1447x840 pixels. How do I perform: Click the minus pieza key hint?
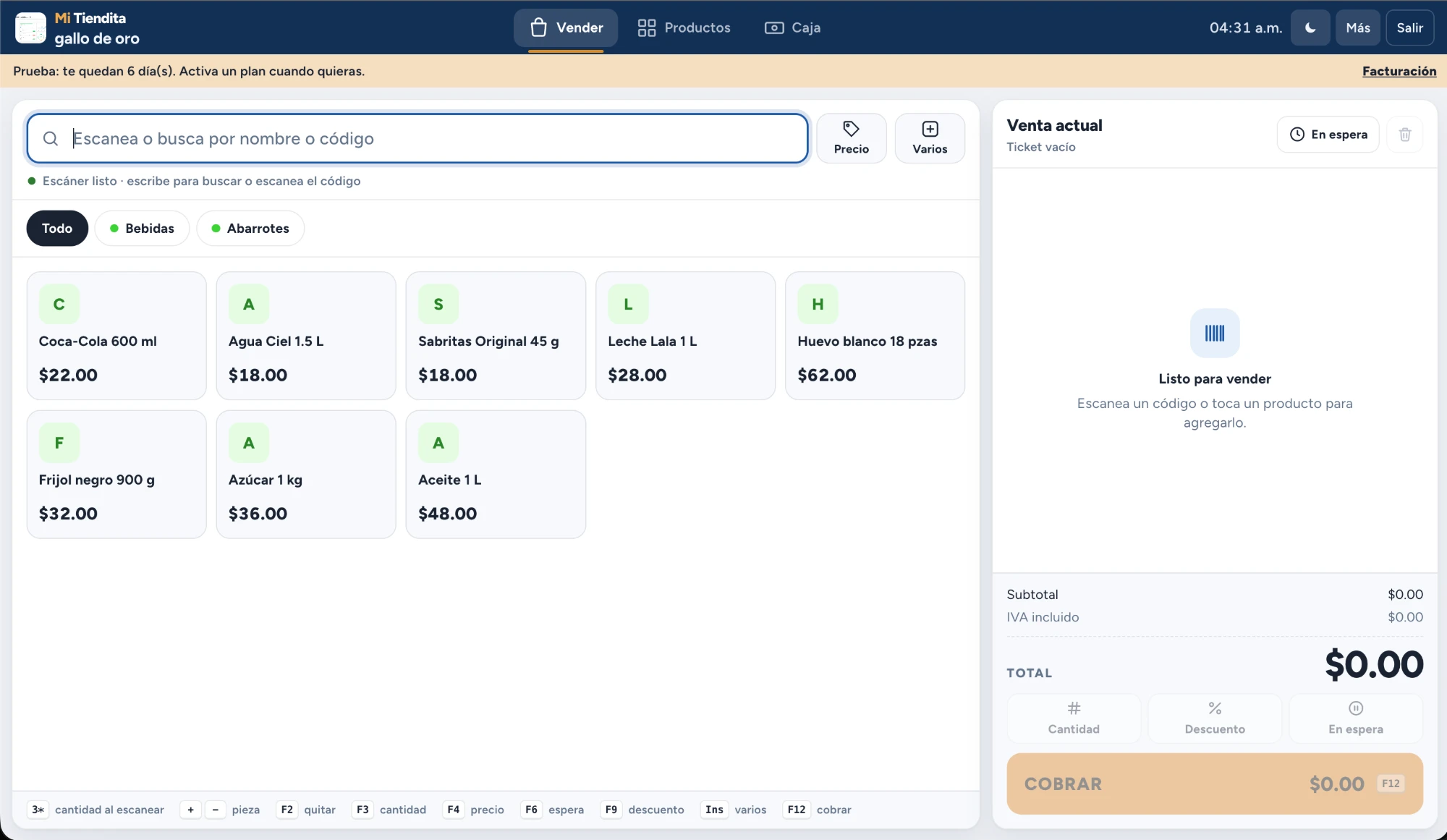tap(216, 810)
